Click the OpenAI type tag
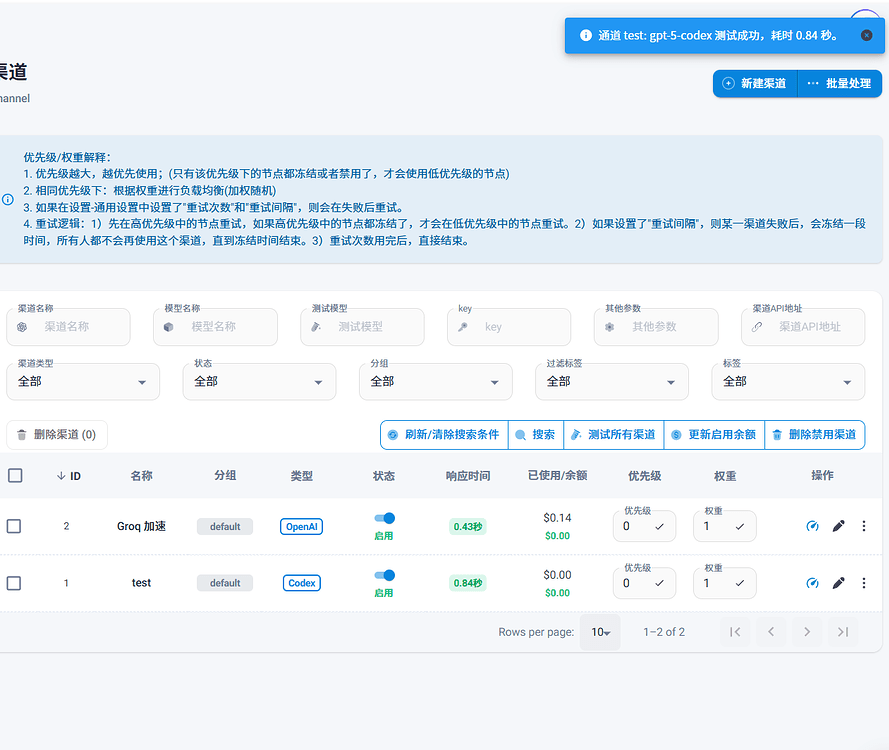The image size is (889, 750). coord(302,527)
